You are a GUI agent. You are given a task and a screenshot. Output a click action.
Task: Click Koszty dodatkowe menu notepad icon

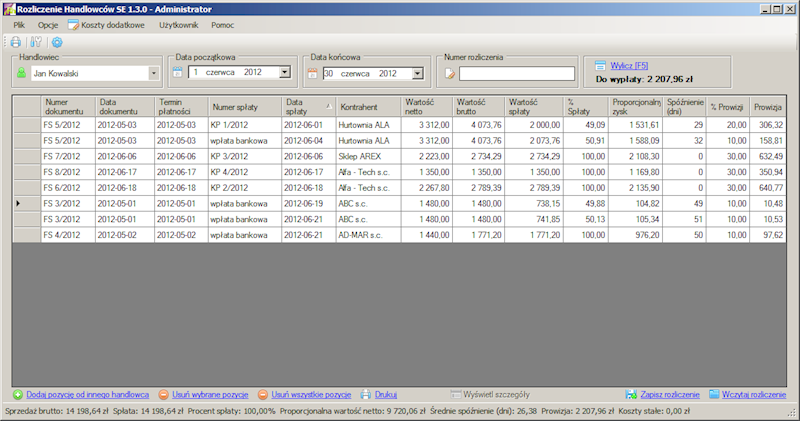click(73, 24)
